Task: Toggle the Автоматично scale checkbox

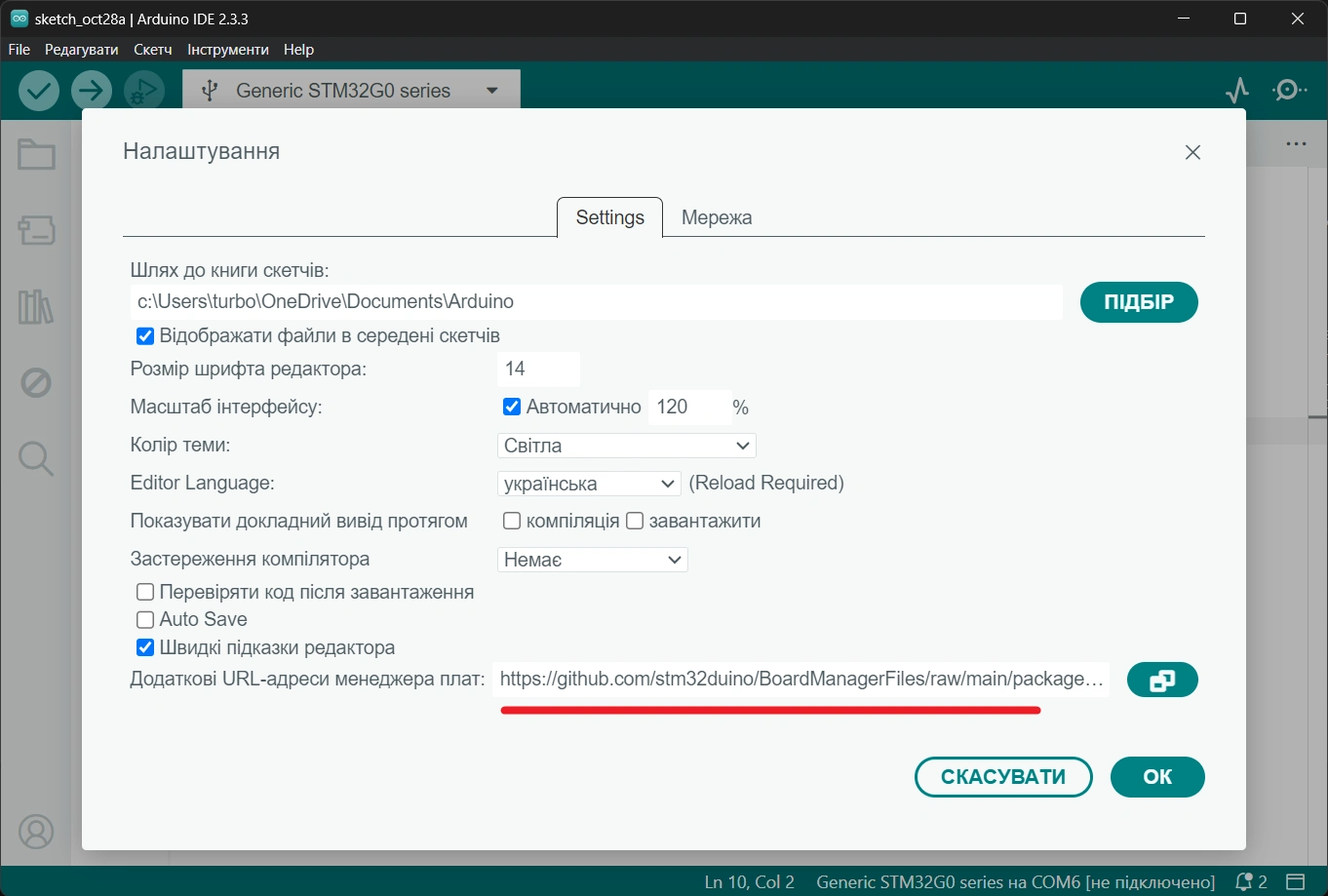Action: point(512,407)
